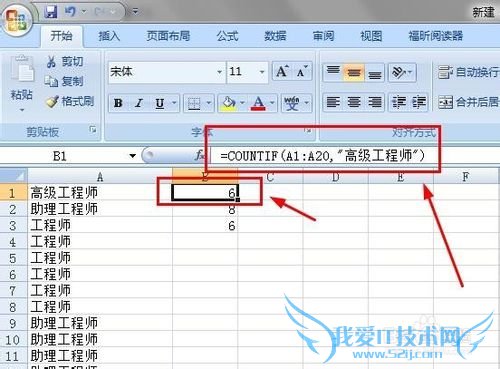Open the Quick Access Toolbar customize arrow

(135, 12)
